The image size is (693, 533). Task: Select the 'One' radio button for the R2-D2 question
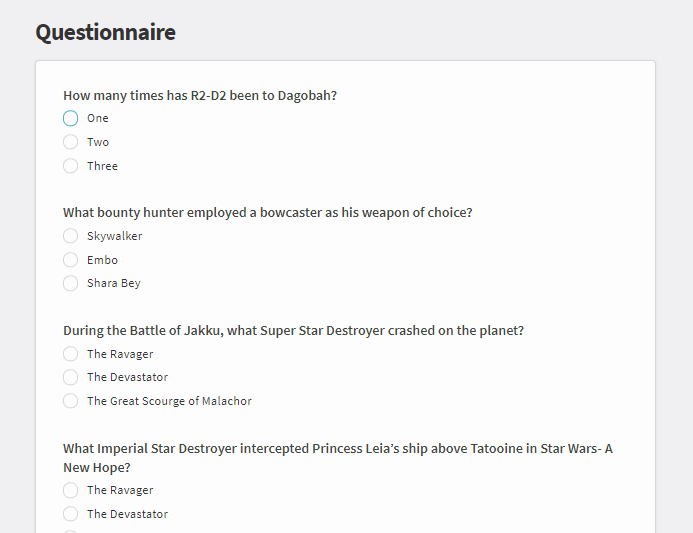point(70,118)
